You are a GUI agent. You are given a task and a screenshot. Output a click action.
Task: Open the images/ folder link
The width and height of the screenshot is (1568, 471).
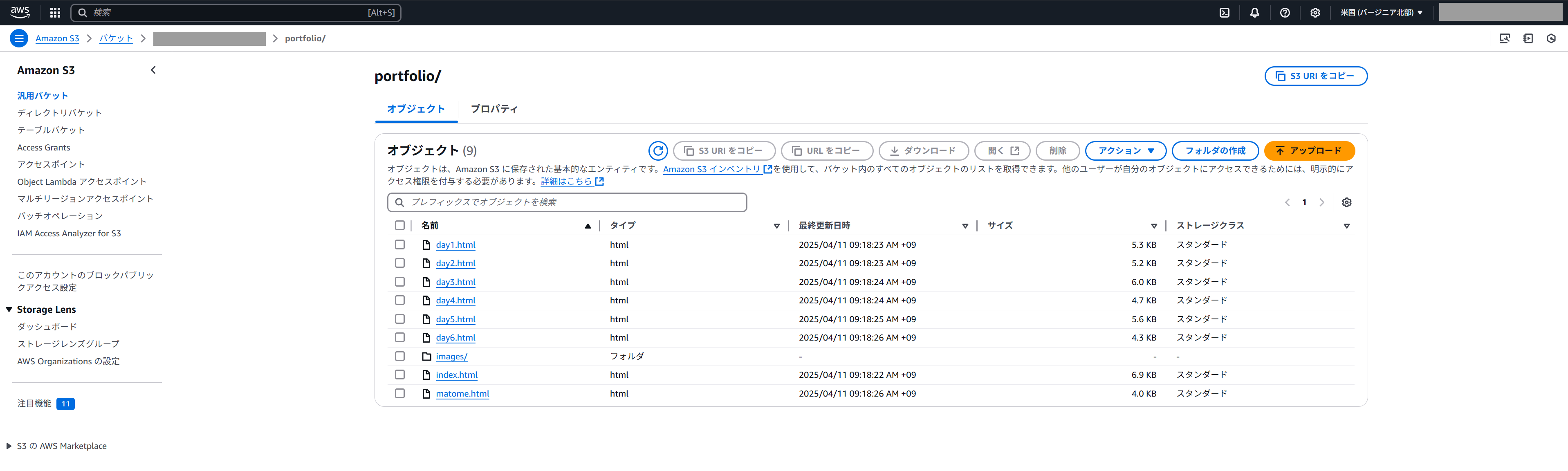tap(452, 357)
